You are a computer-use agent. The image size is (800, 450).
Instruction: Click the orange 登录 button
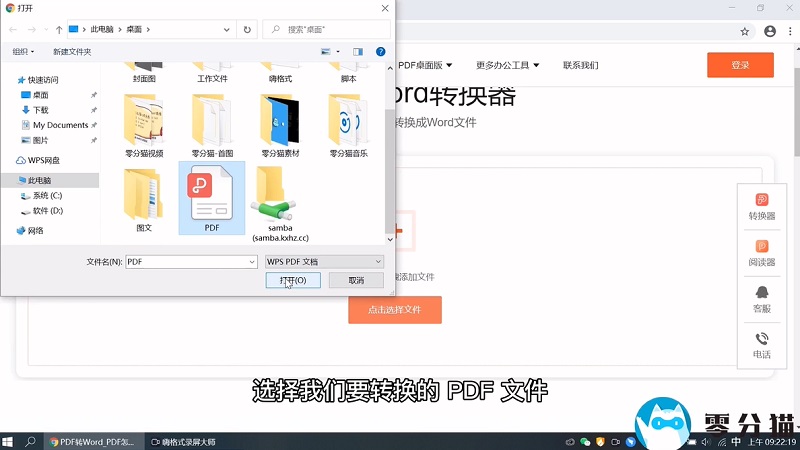[x=740, y=65]
